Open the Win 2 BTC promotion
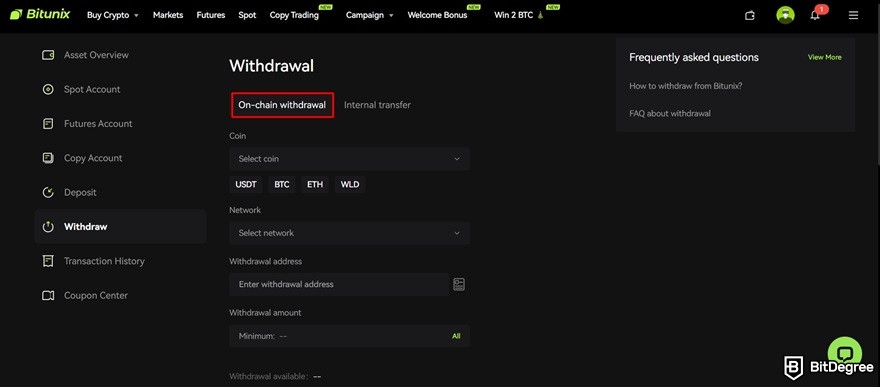 click(519, 15)
